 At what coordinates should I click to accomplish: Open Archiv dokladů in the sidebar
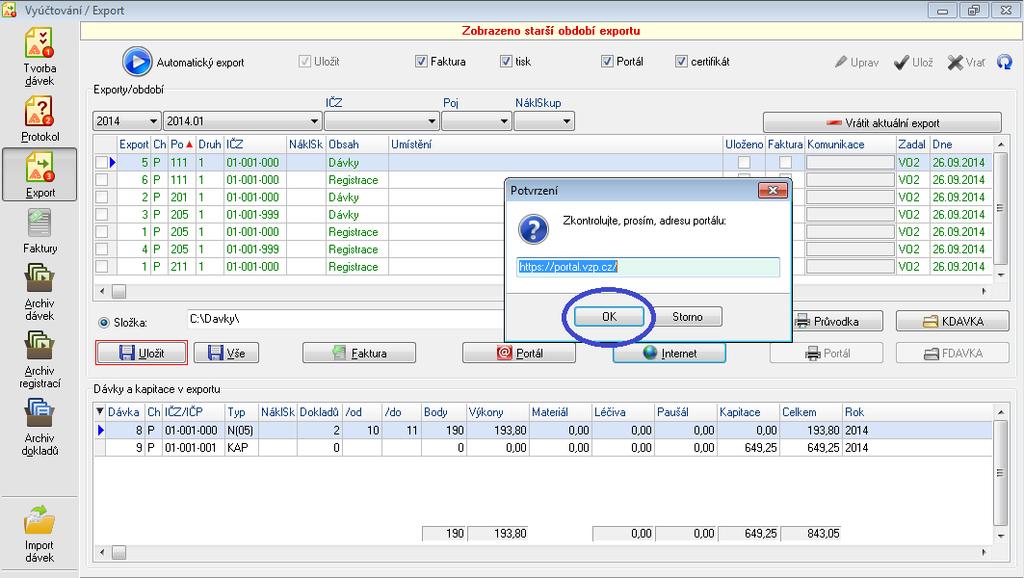click(39, 426)
